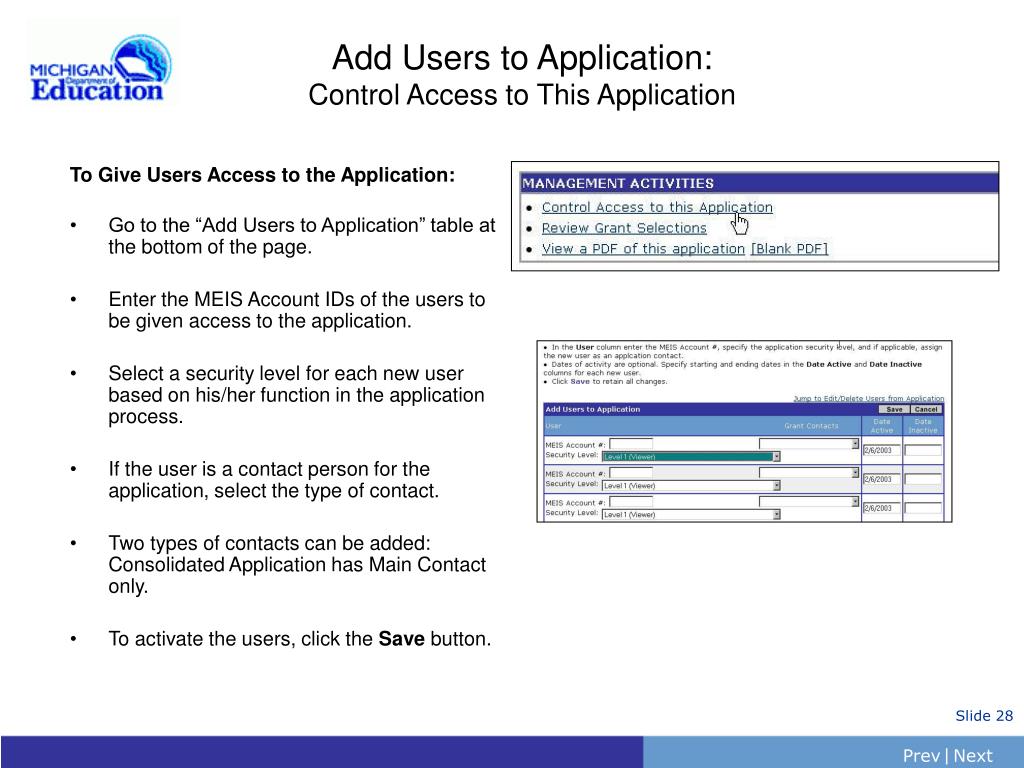1024x768 pixels.
Task: Click the Save button in Add Users table
Action: tap(894, 409)
